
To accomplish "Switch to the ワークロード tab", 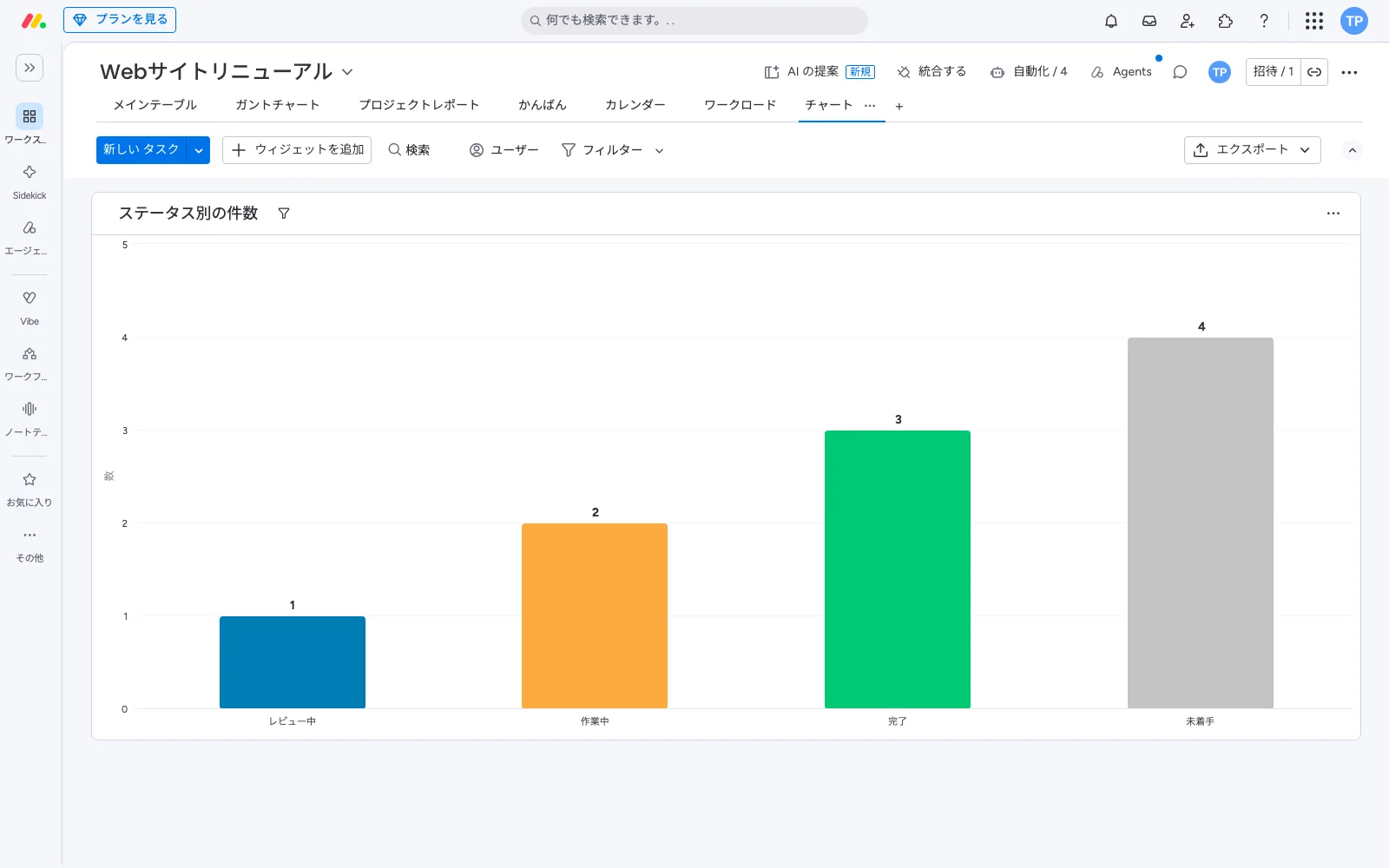I will pyautogui.click(x=741, y=105).
